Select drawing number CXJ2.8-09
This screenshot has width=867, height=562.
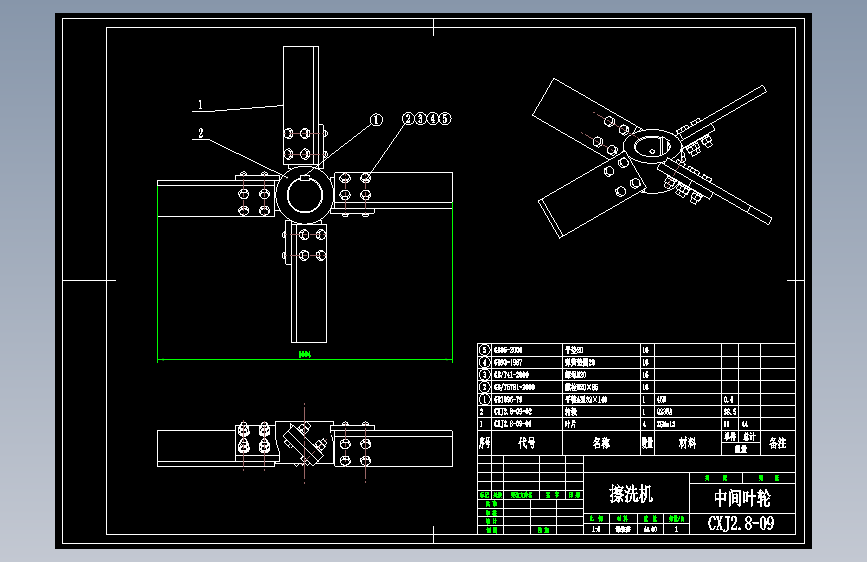click(741, 523)
